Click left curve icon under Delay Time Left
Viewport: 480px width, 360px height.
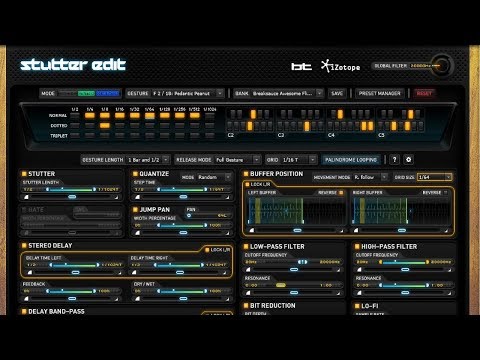(29, 272)
